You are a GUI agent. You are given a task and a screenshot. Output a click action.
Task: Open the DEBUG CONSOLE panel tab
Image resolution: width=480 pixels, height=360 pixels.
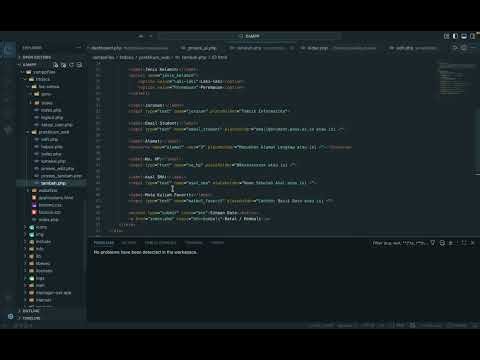click(160, 243)
